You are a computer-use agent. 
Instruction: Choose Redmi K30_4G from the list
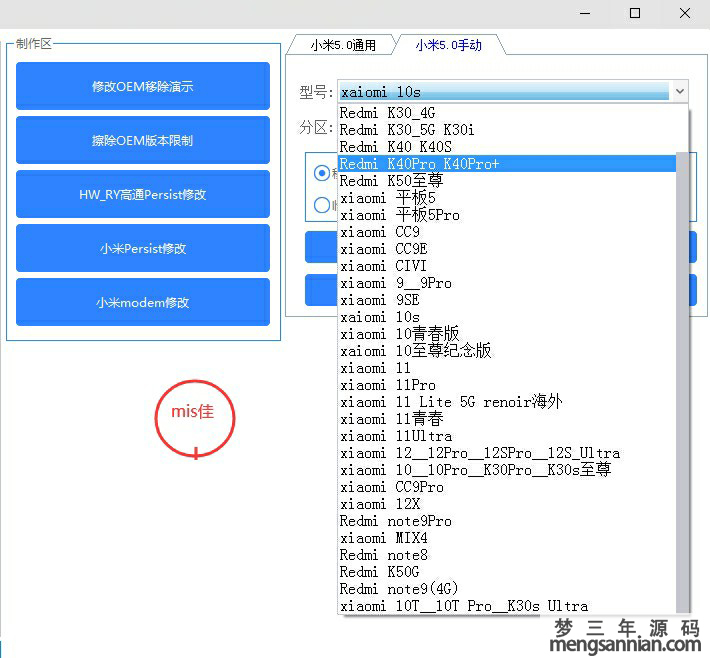tap(507, 113)
